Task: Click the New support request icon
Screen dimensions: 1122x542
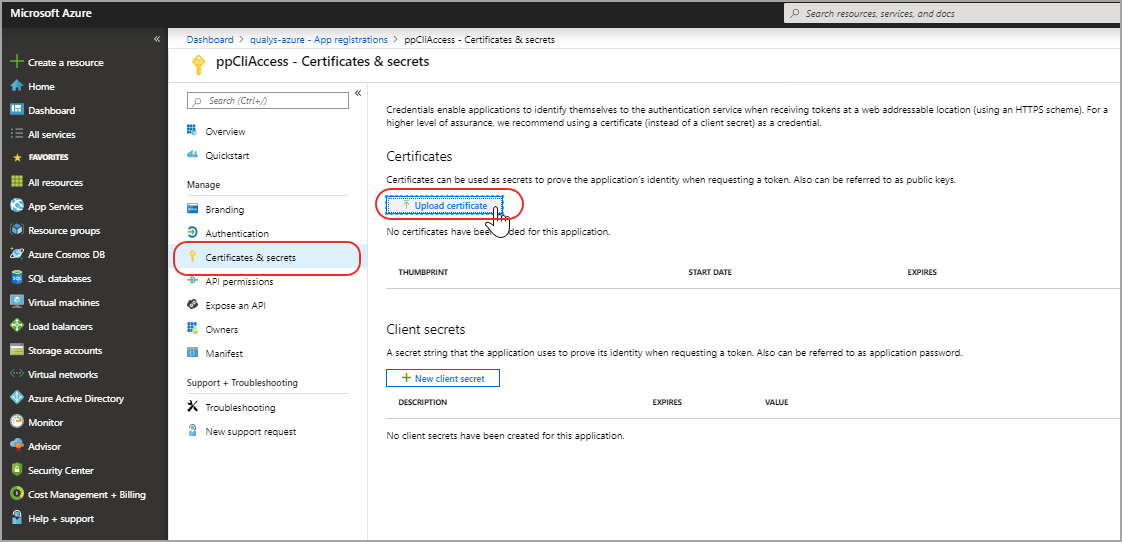Action: 192,431
